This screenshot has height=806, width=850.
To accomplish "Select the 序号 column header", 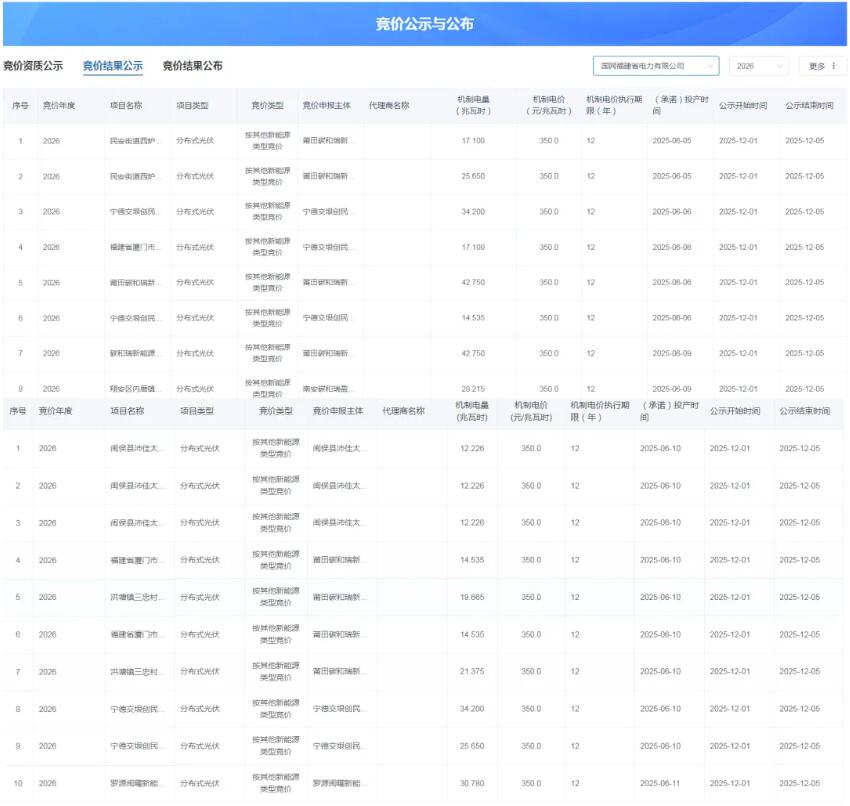I will click(23, 106).
